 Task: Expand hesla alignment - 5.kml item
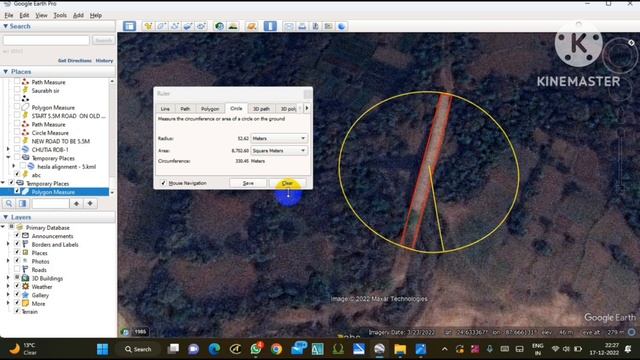13,166
